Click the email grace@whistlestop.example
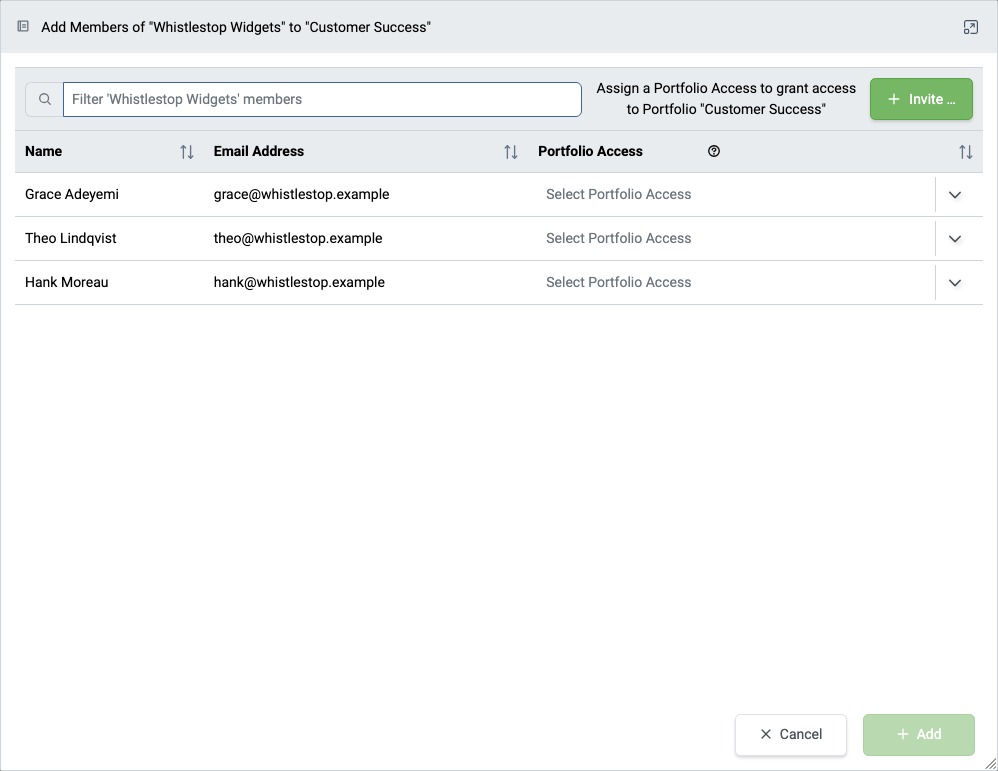Viewport: 998px width, 771px height. coord(301,194)
